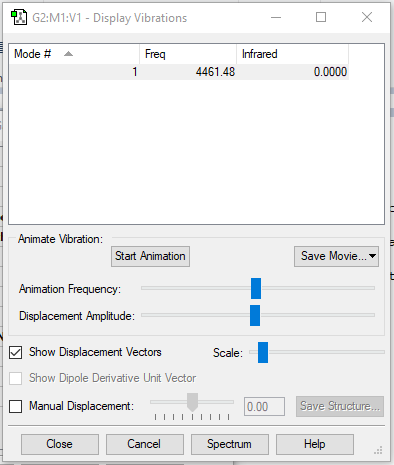Open the Spectrum view
Screen dimensions: 394x465
point(230,444)
